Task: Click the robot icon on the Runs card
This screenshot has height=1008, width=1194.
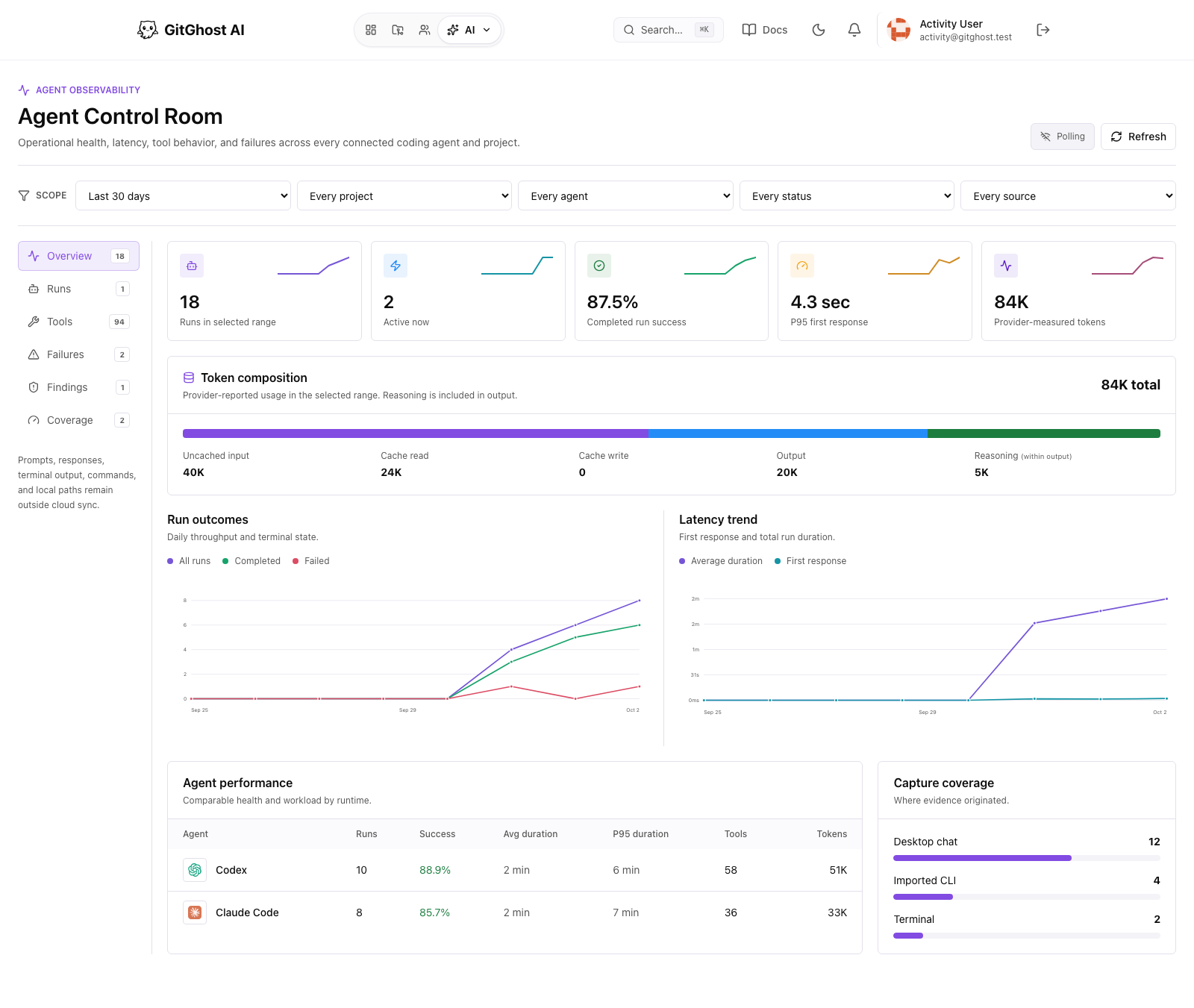Action: 192,266
